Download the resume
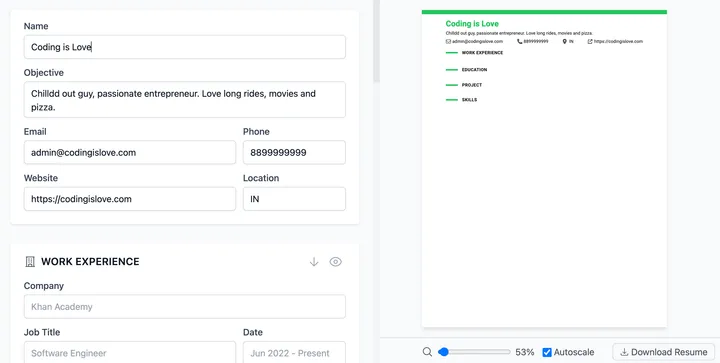Image resolution: width=720 pixels, height=363 pixels. 664,352
